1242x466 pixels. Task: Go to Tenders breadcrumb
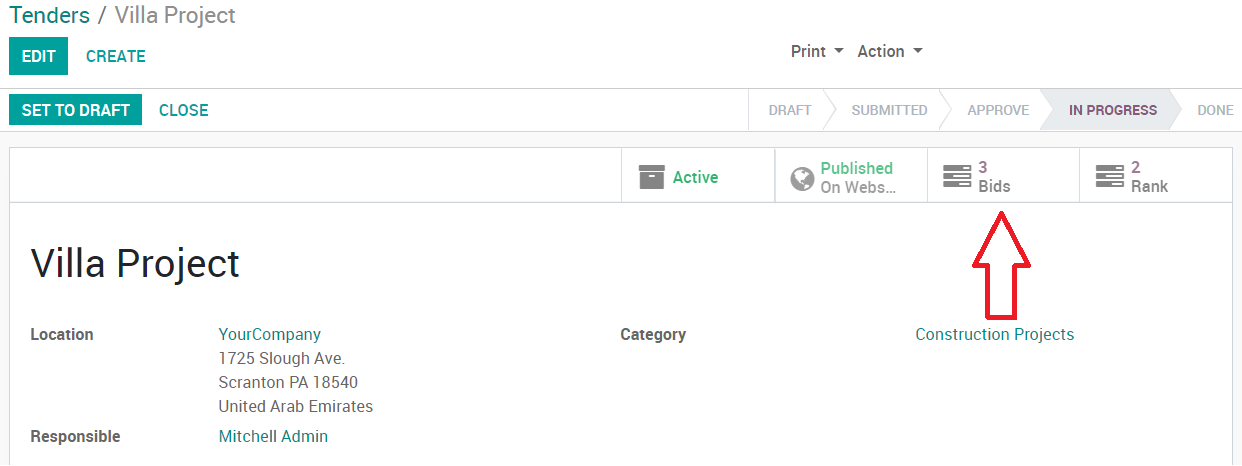click(x=49, y=15)
